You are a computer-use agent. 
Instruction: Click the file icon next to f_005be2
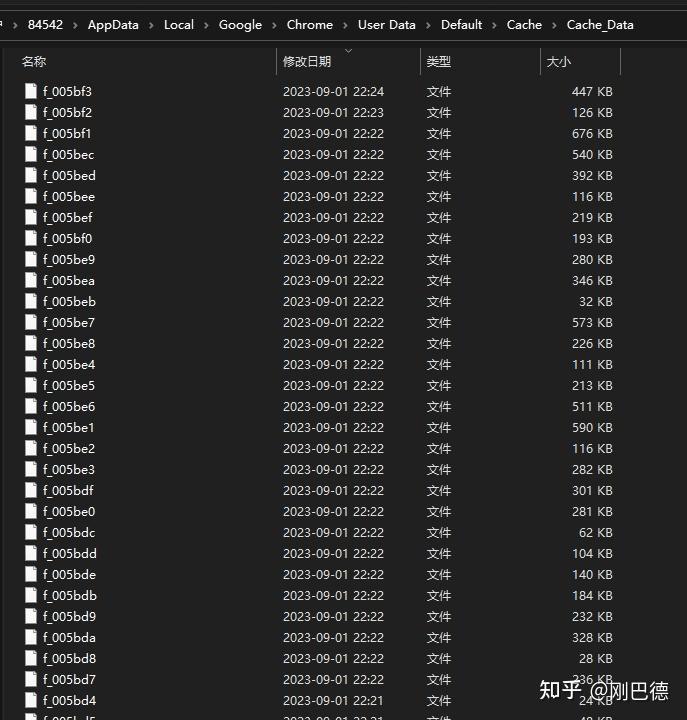click(x=31, y=449)
